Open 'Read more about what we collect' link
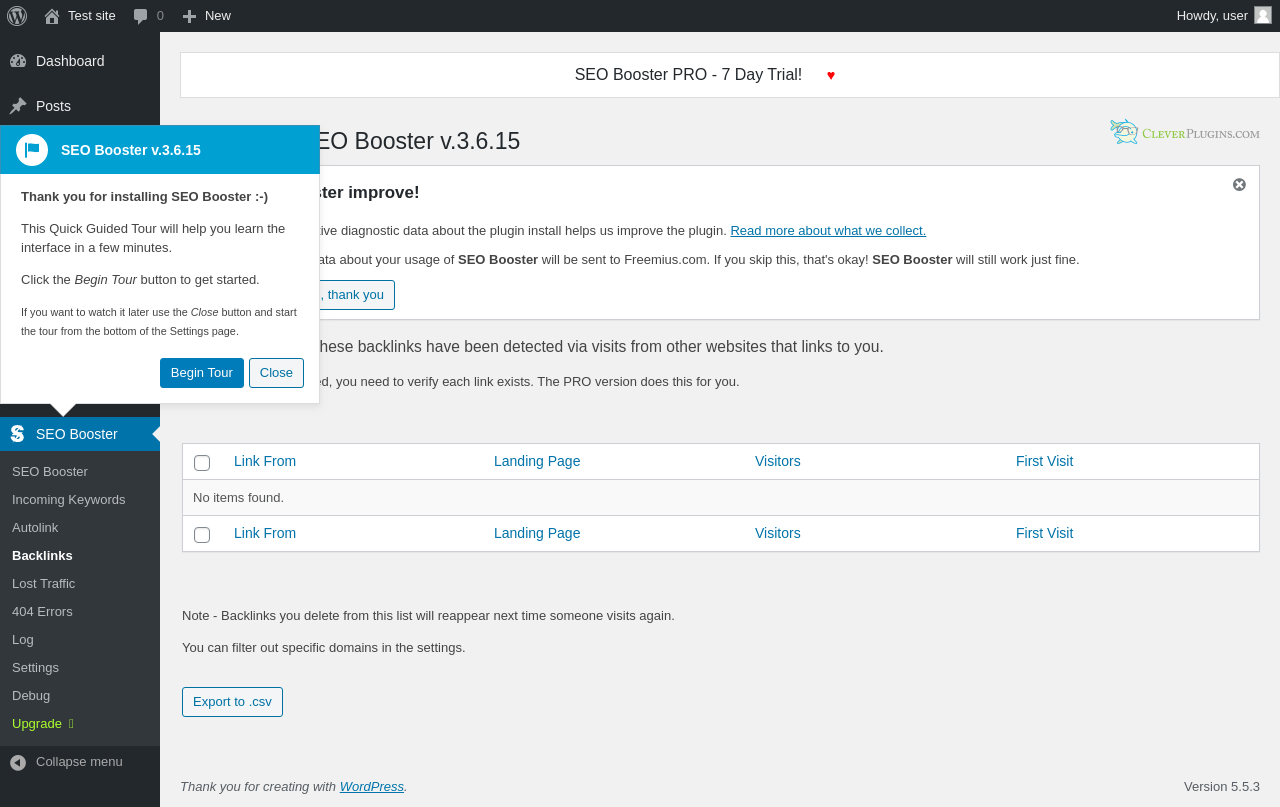This screenshot has width=1280, height=807. 828,231
